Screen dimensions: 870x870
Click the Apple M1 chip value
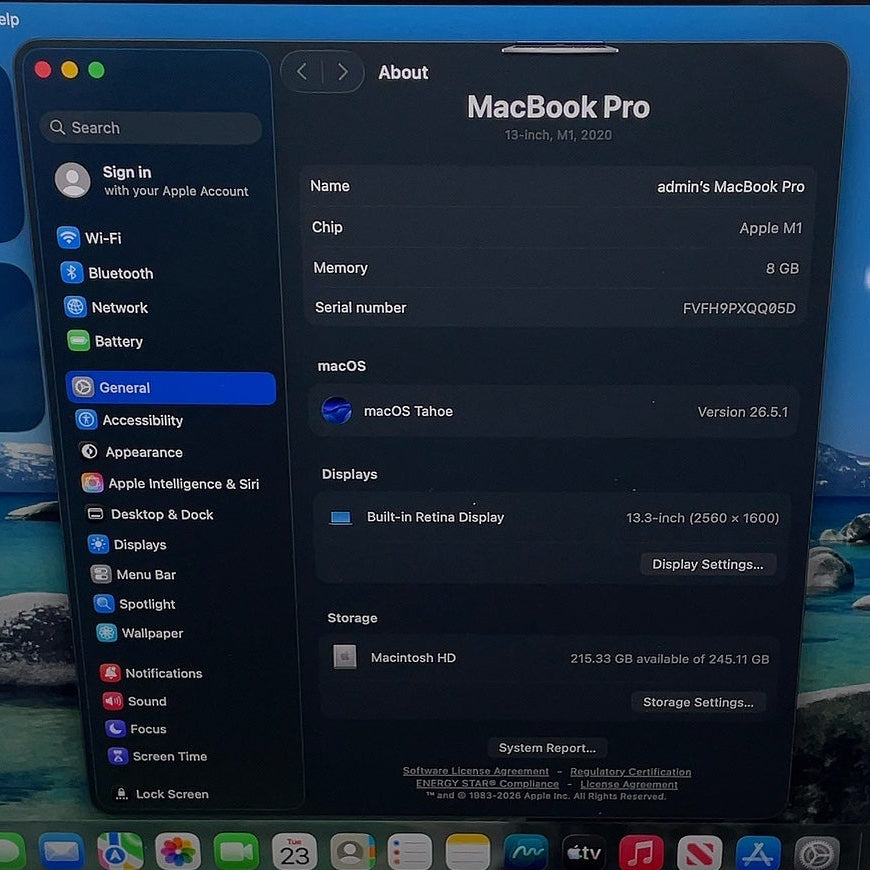coord(771,228)
